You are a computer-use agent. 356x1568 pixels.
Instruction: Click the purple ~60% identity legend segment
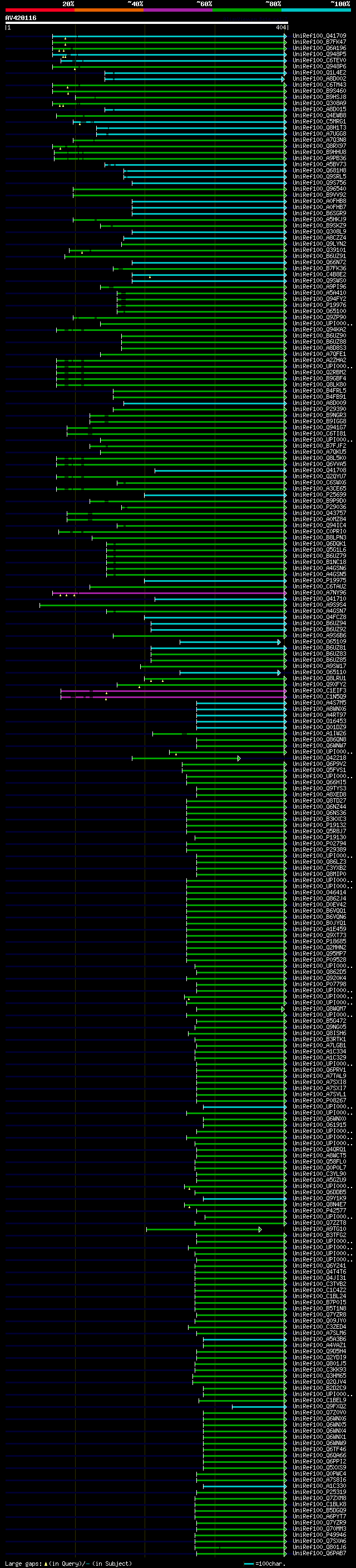click(179, 10)
